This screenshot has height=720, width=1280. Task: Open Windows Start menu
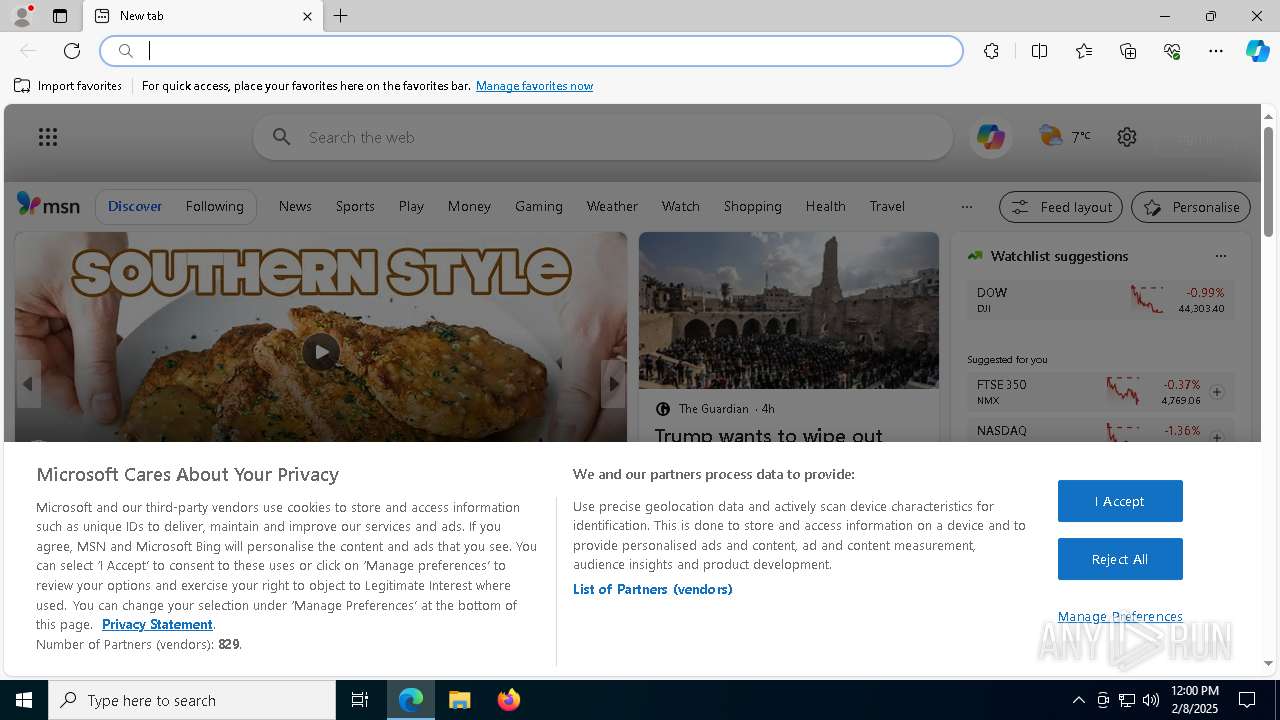[24, 700]
